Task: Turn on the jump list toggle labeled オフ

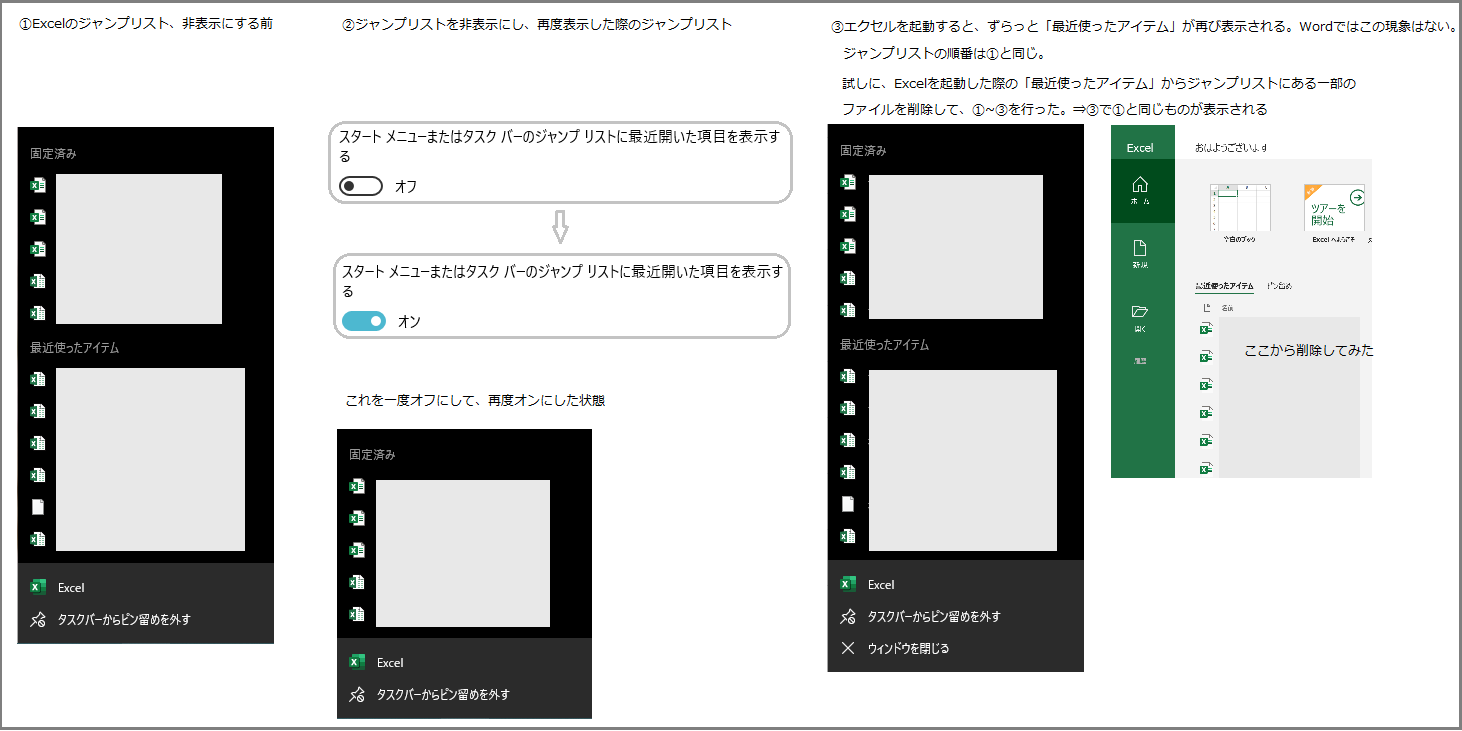Action: click(x=361, y=186)
